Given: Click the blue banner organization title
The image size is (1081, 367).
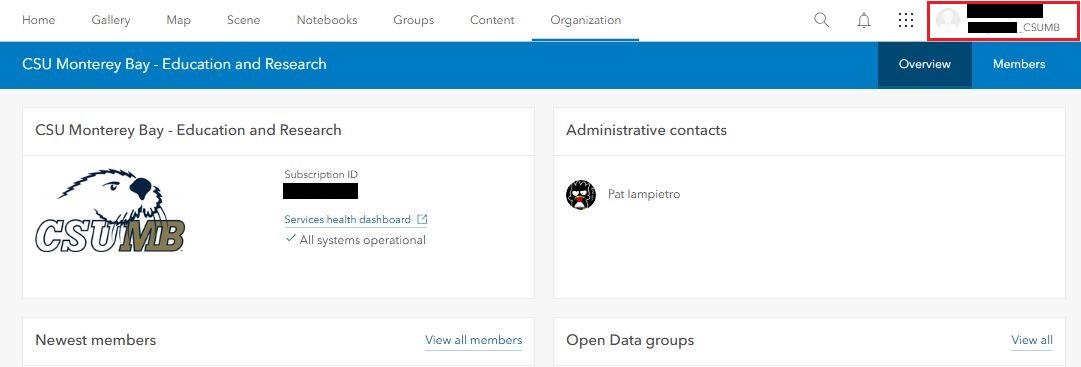Looking at the screenshot, I should [x=174, y=64].
